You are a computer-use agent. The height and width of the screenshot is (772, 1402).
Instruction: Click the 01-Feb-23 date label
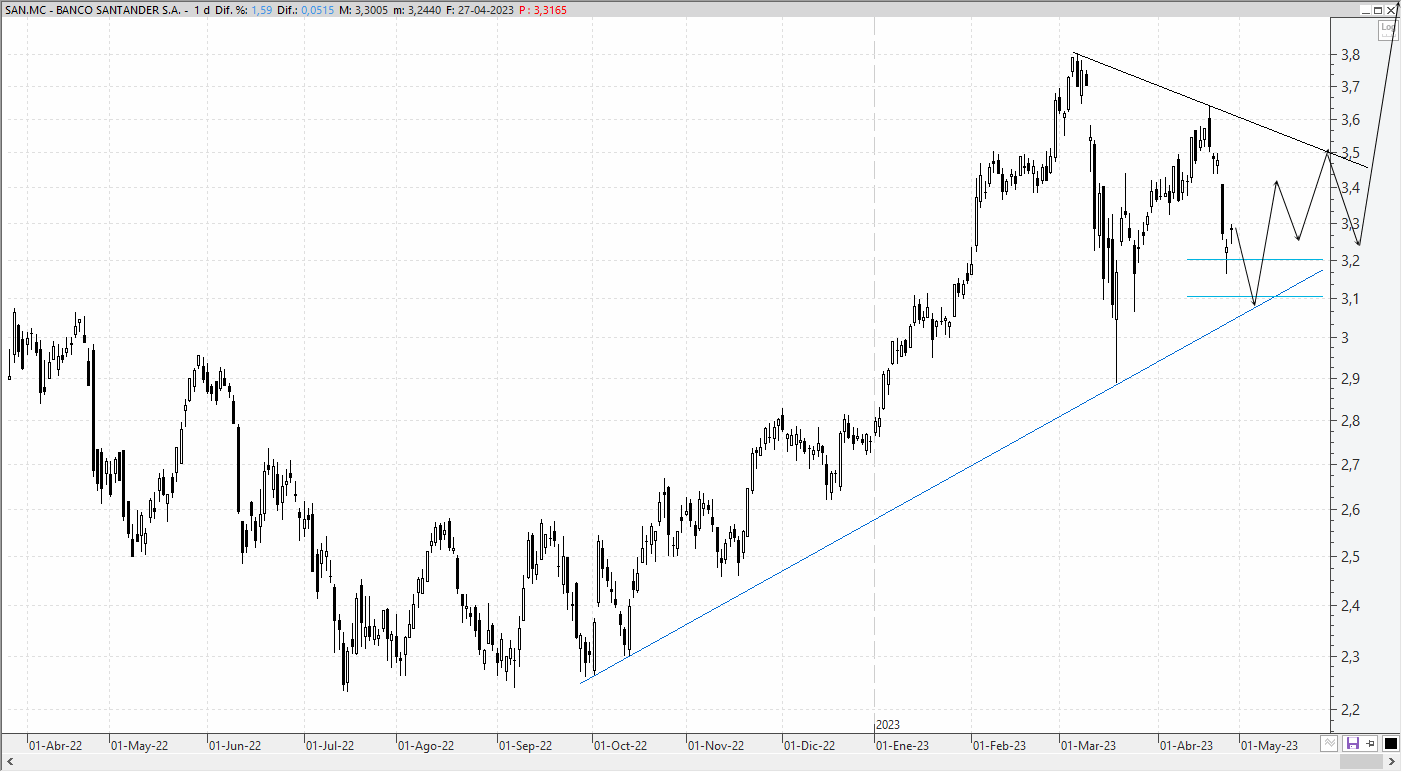(1000, 745)
